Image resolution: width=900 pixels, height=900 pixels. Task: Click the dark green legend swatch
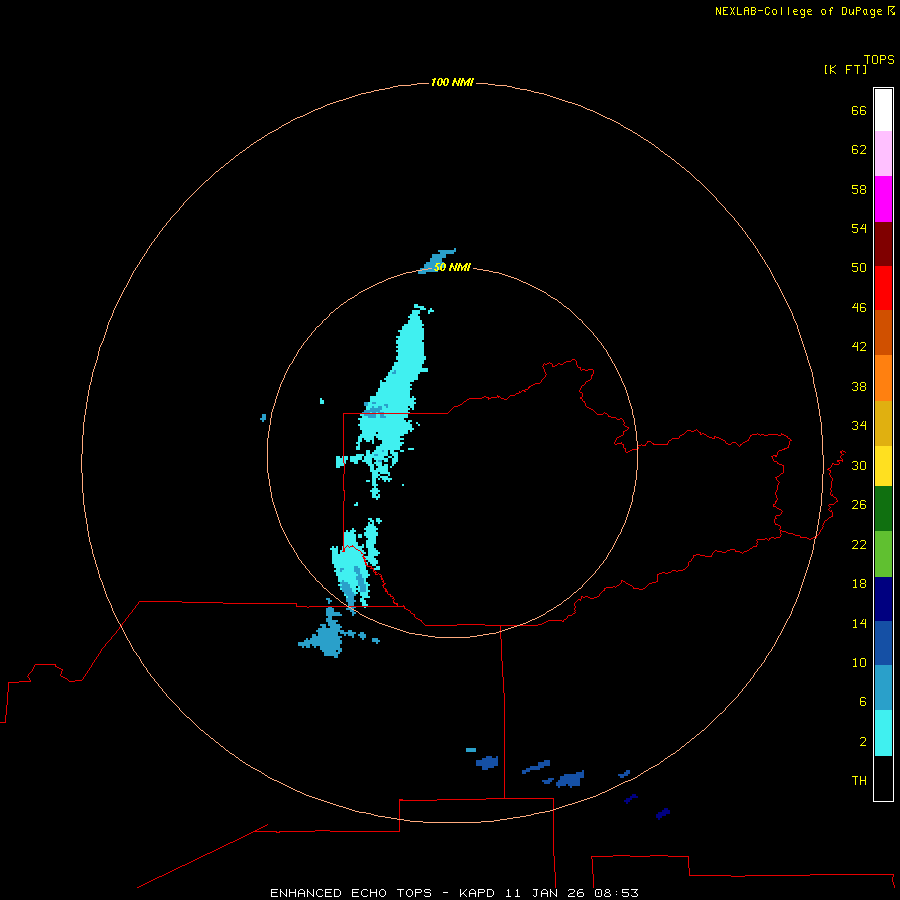tap(883, 509)
